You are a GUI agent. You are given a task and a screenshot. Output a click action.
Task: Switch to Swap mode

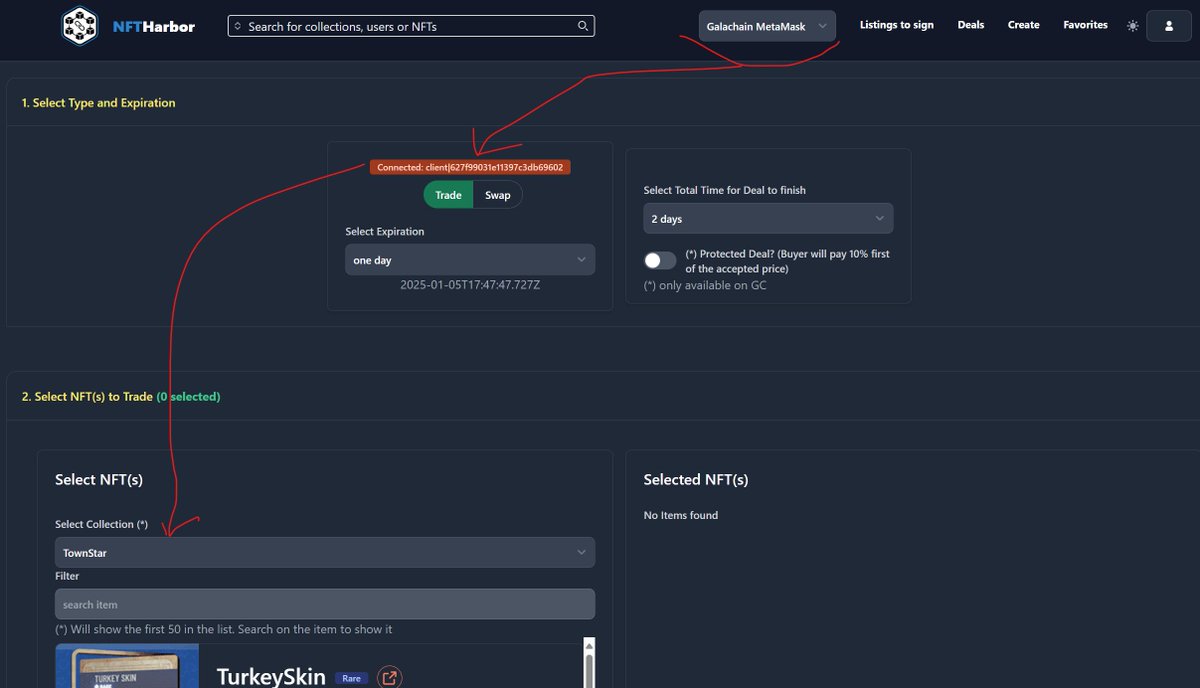(x=498, y=194)
